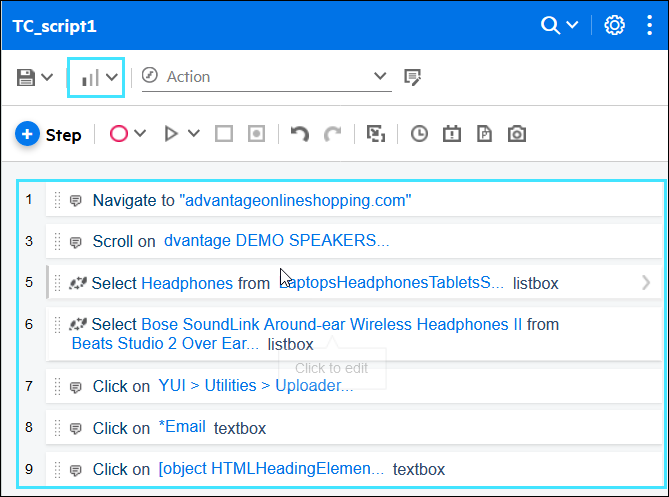Viewport: 669px width, 497px height.
Task: Add a wait step with clock icon
Action: point(419,134)
